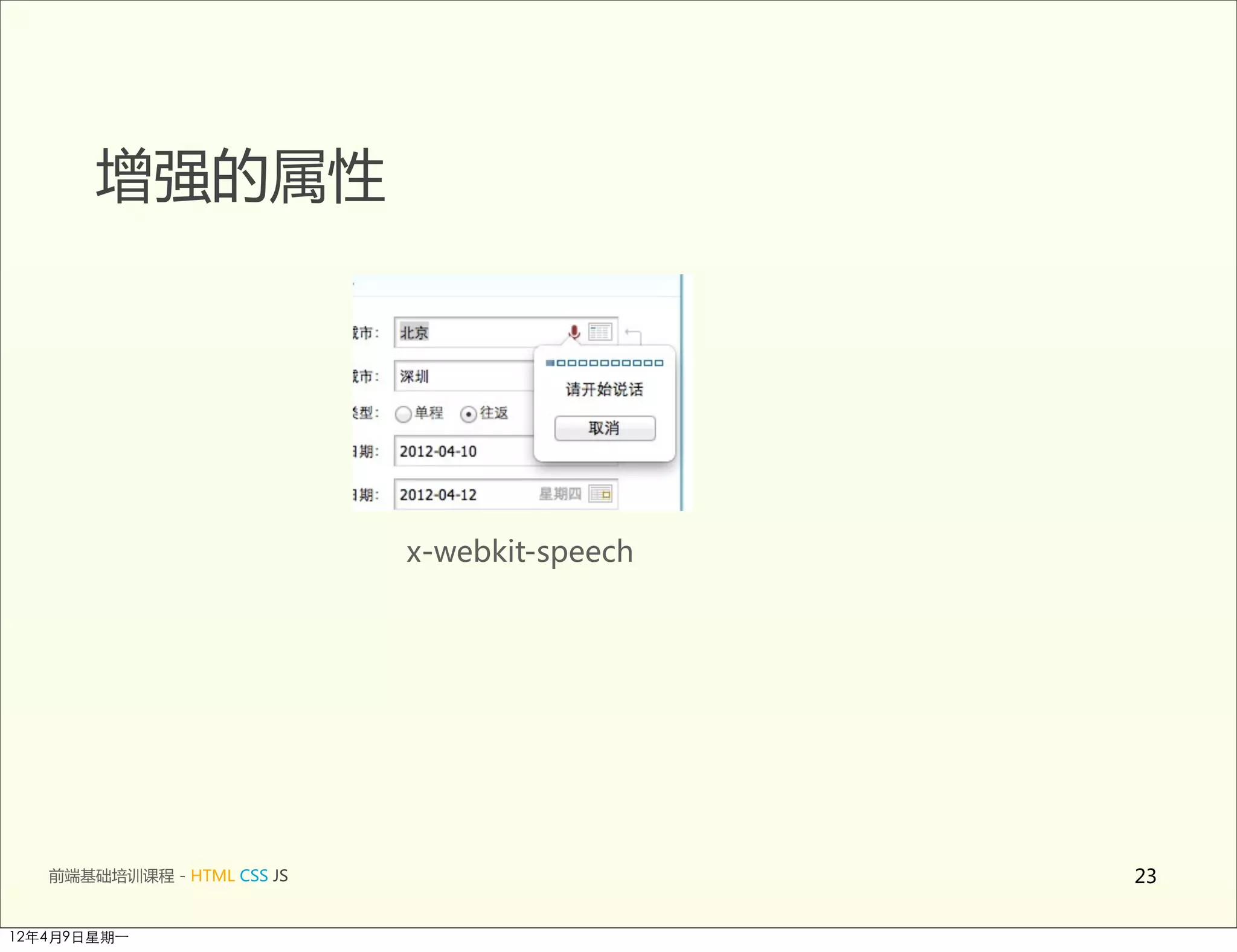
Task: Click the x-webkit-speech caption
Action: [x=519, y=552]
